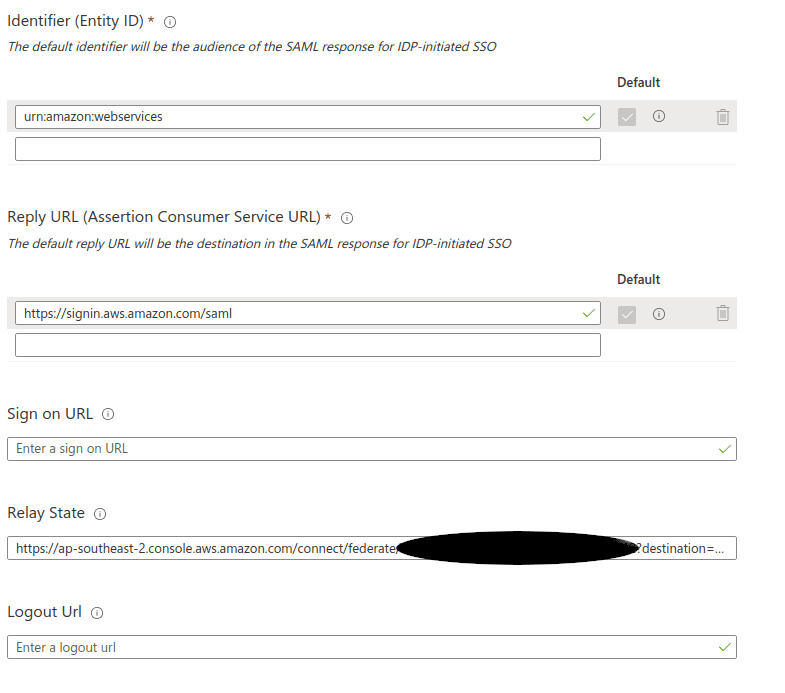Toggle Default checkbox for signin.aws.amazon.com reply URL

point(627,315)
